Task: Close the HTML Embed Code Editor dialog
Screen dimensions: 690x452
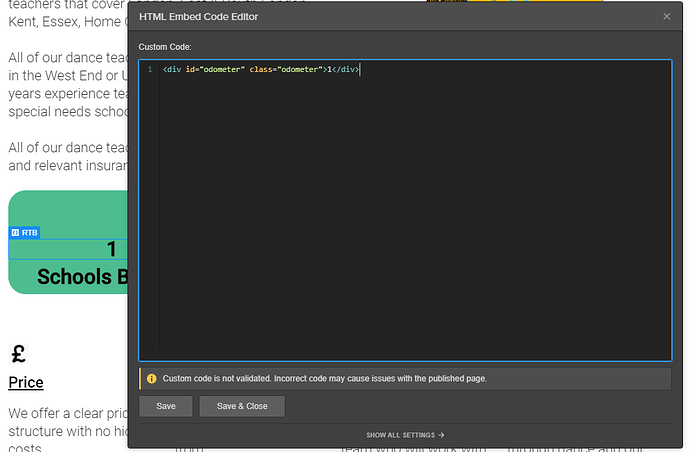Action: pos(666,16)
